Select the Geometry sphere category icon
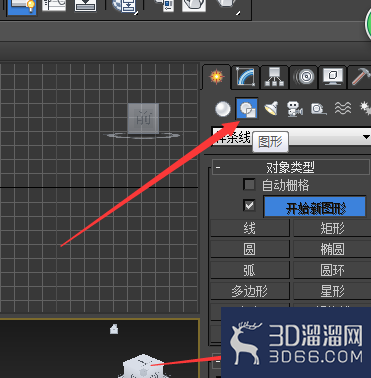 223,109
